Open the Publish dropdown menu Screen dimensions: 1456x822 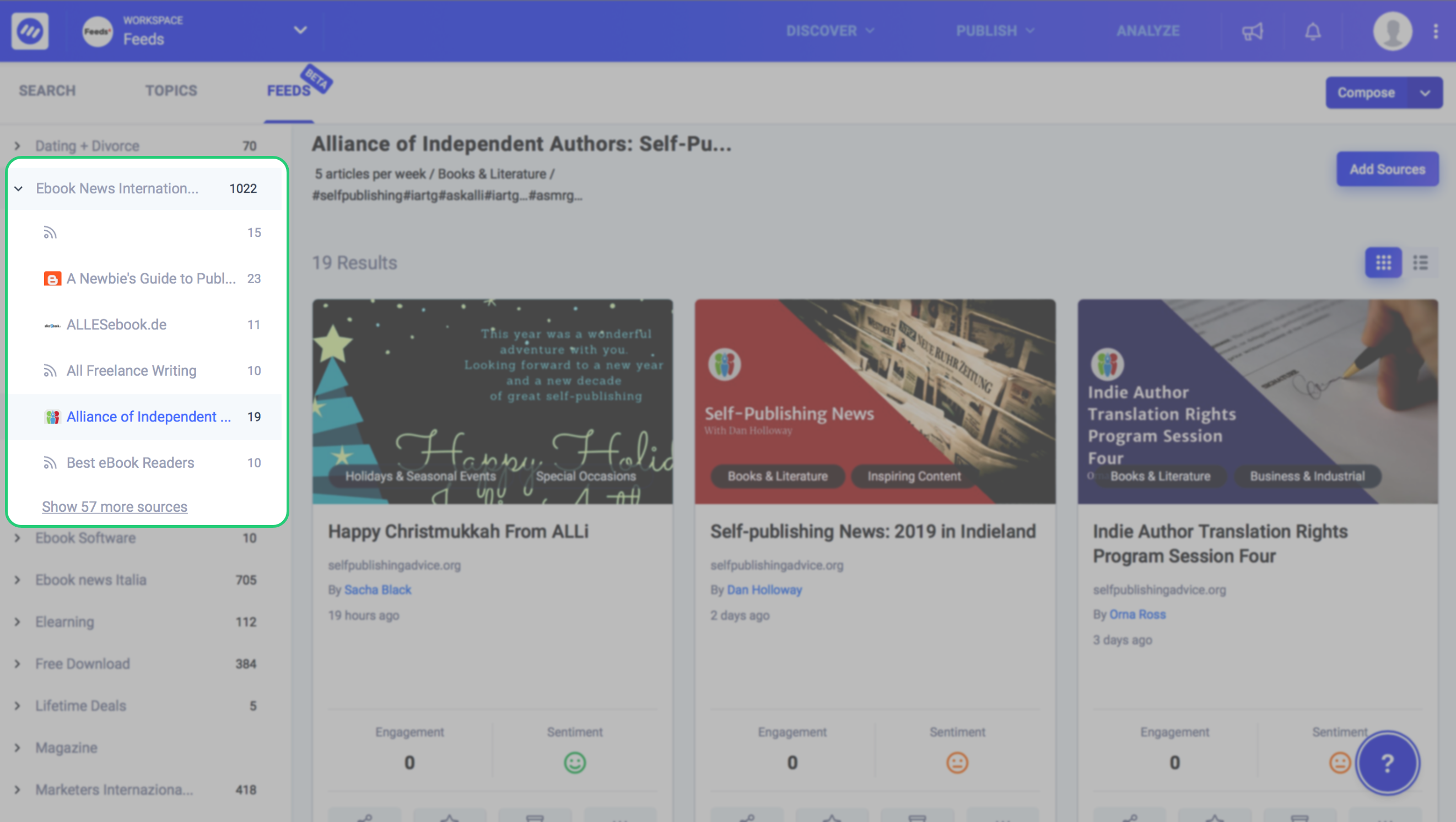(x=995, y=31)
